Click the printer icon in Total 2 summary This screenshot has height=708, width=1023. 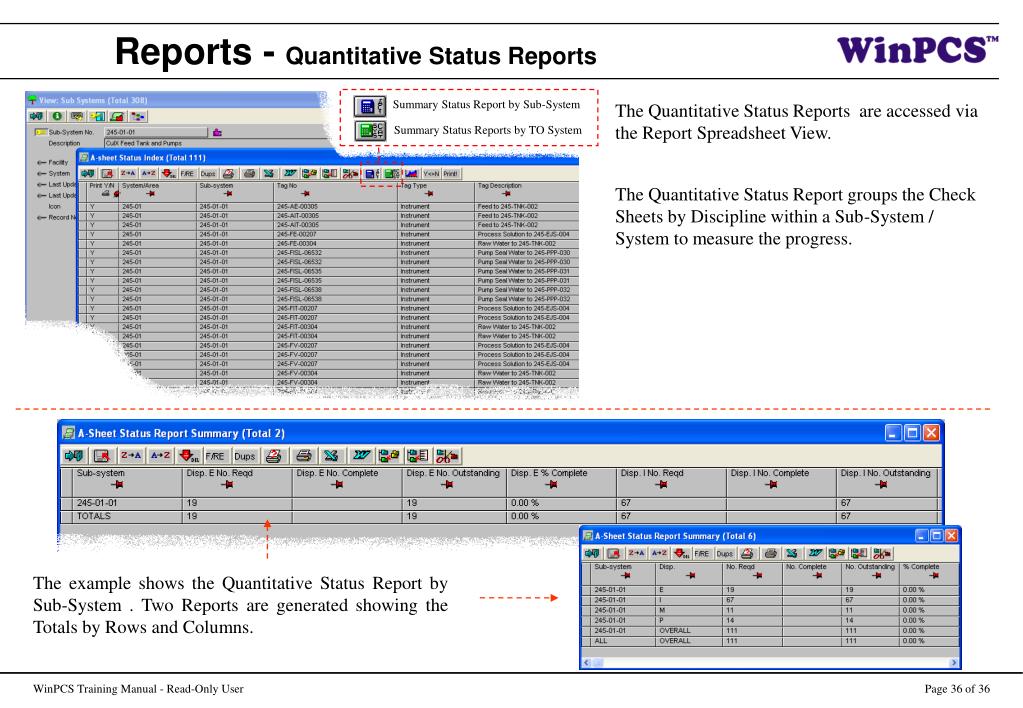tap(303, 455)
